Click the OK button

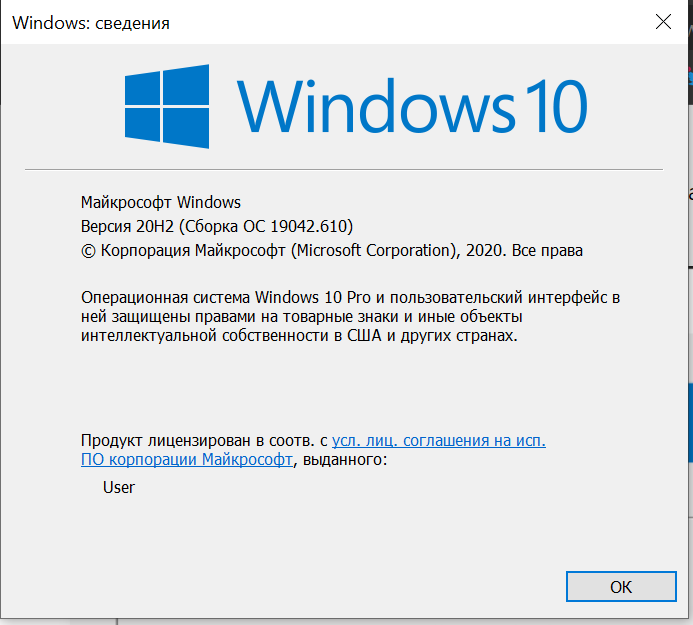tap(621, 587)
